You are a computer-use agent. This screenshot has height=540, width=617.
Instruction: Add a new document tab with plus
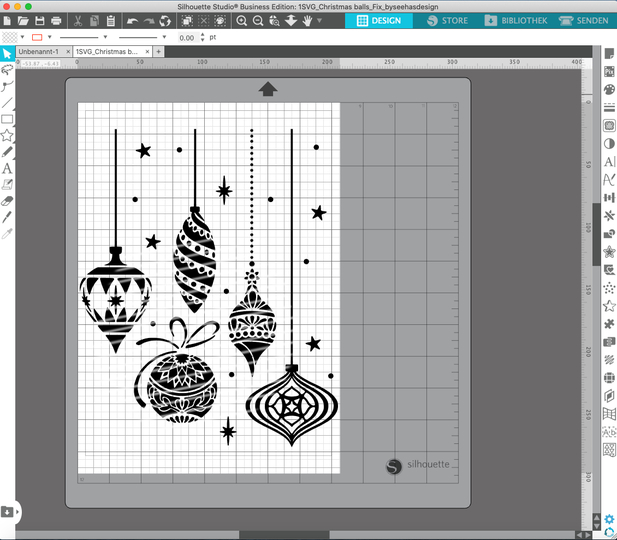coord(159,52)
